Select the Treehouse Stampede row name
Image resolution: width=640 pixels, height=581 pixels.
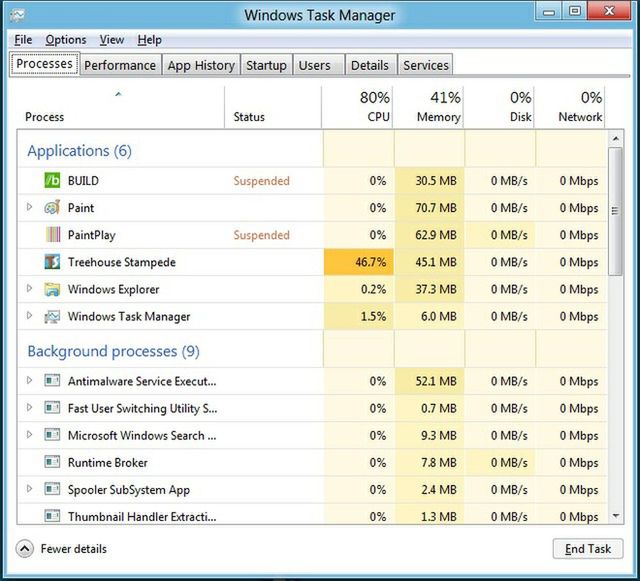122,262
